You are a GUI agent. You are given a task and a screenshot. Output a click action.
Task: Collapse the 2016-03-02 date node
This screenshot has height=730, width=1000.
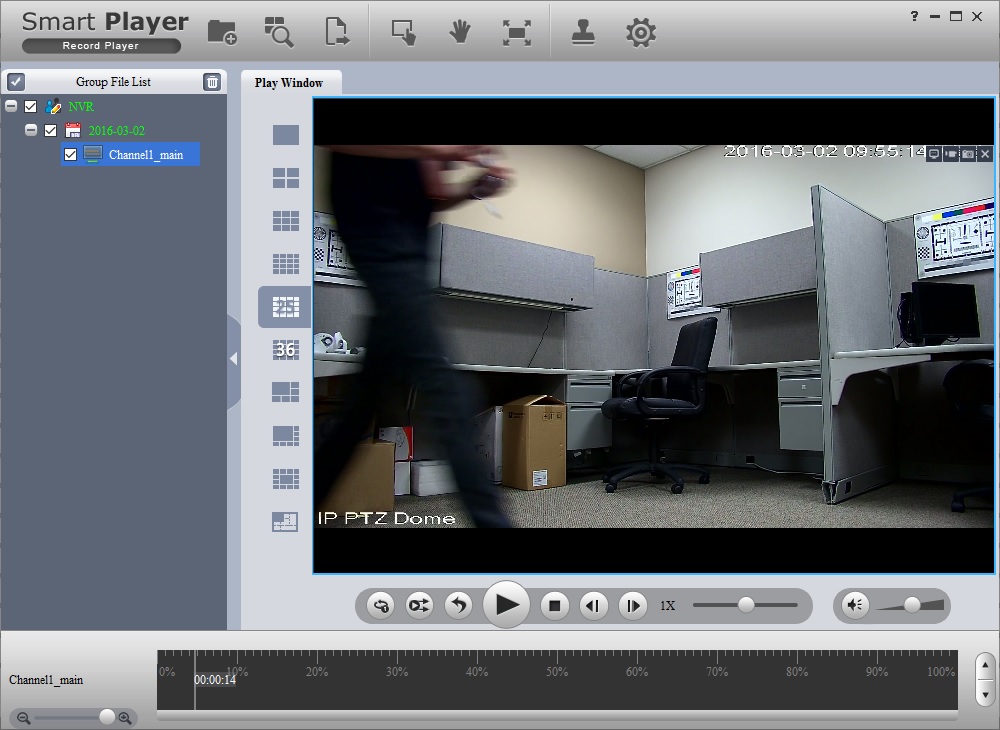tap(31, 130)
